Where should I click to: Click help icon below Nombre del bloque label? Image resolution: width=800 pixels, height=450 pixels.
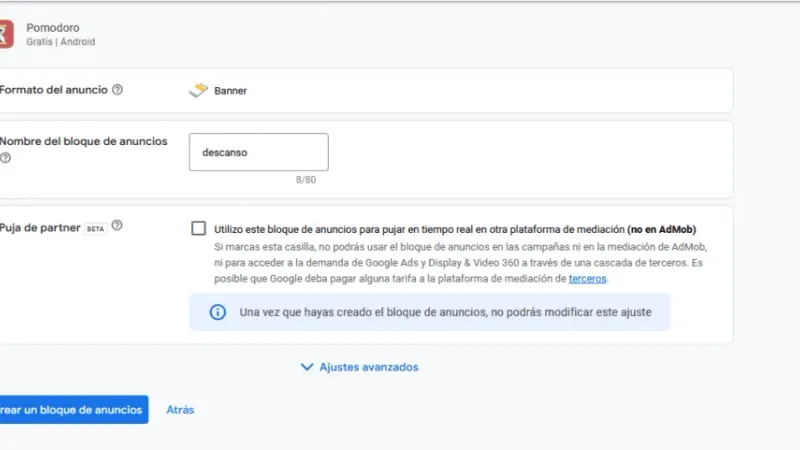tap(5, 158)
